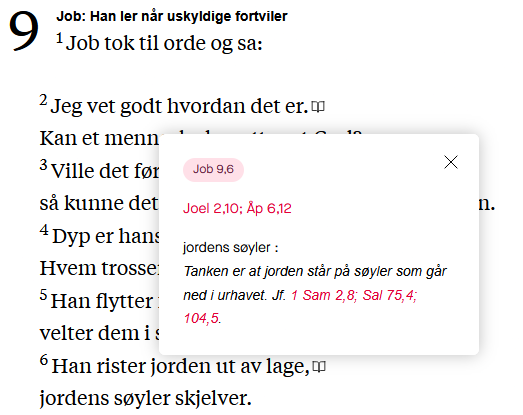Follow the 1 Sam 2,8 reference link
The height and width of the screenshot is (415, 523).
(323, 295)
